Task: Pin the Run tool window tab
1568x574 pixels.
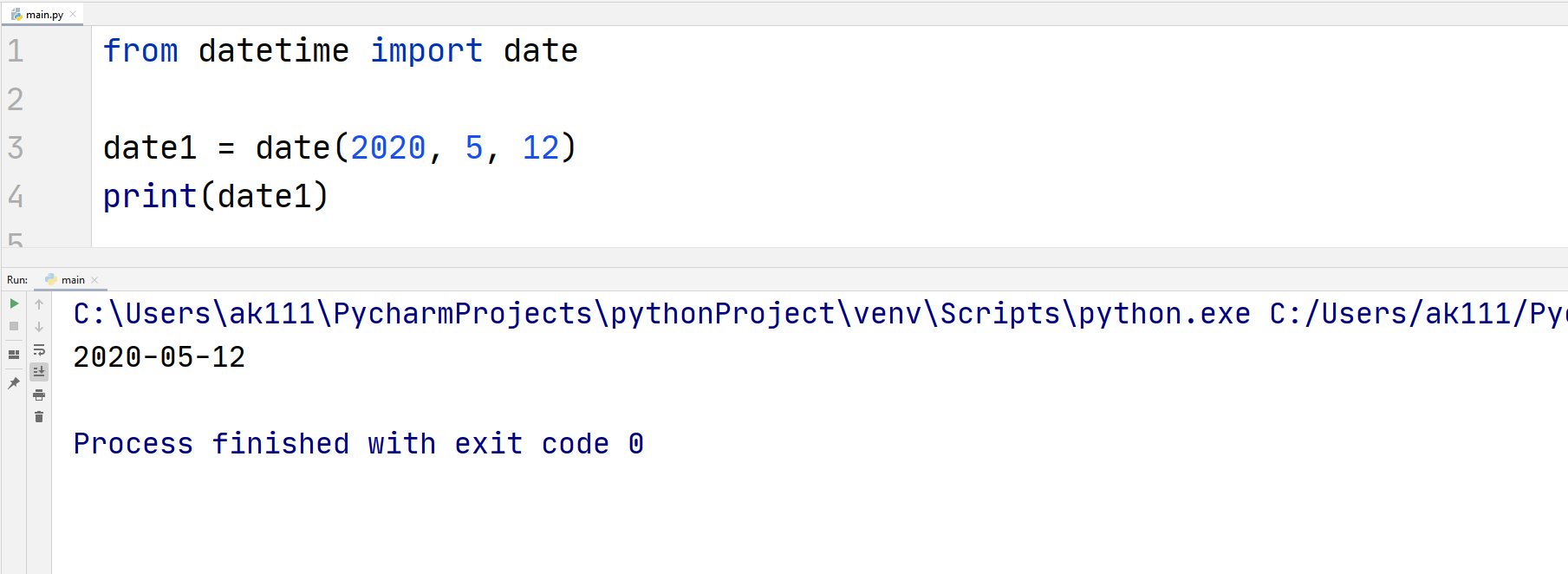Action: click(x=14, y=384)
